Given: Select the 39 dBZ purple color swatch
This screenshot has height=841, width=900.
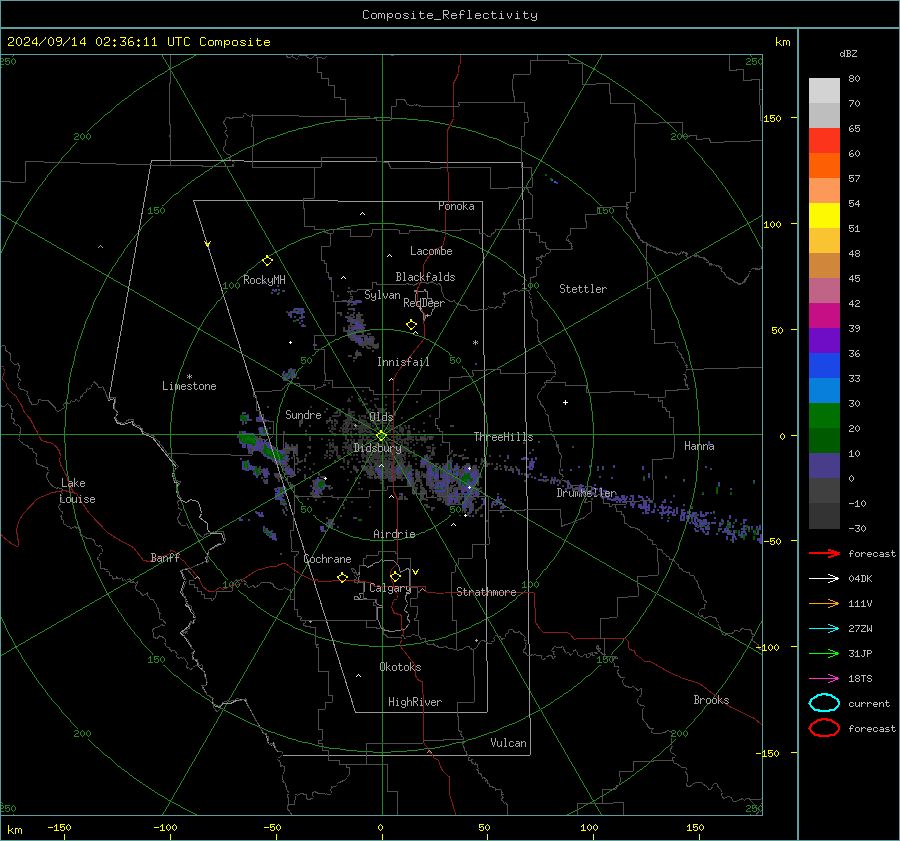Looking at the screenshot, I should pos(824,340).
